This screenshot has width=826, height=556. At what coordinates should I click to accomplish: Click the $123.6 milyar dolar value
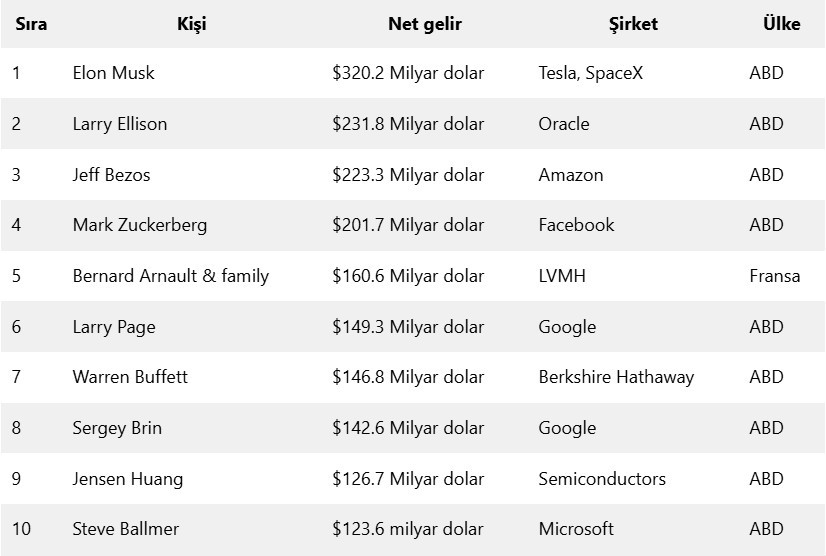coord(408,529)
